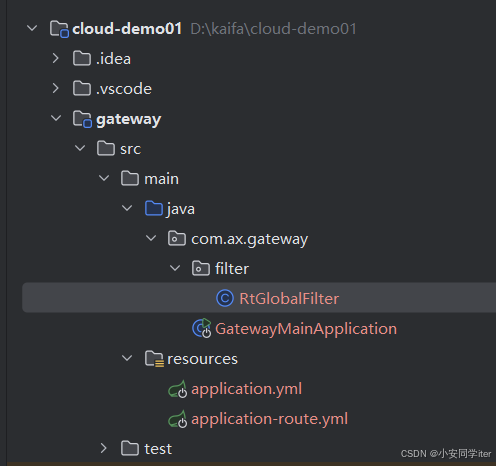Click the com.ax.gateway package icon

(x=177, y=238)
